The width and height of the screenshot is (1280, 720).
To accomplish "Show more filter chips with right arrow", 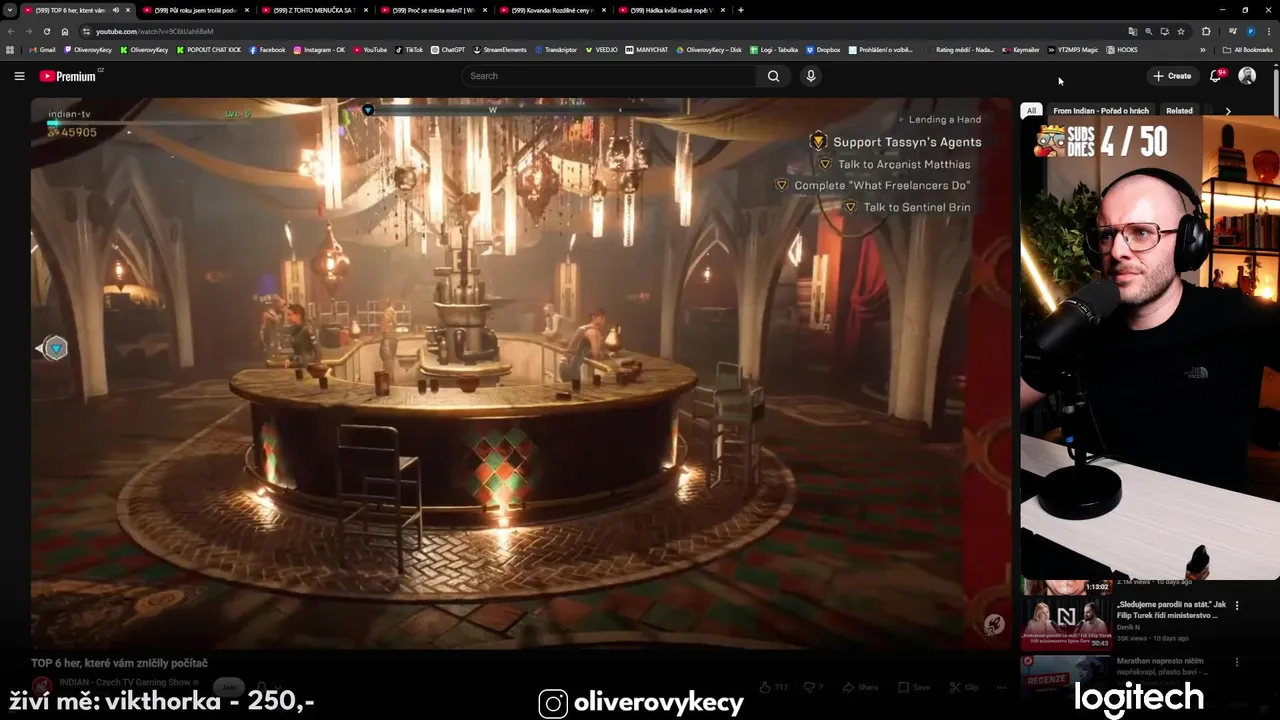I will click(1228, 111).
